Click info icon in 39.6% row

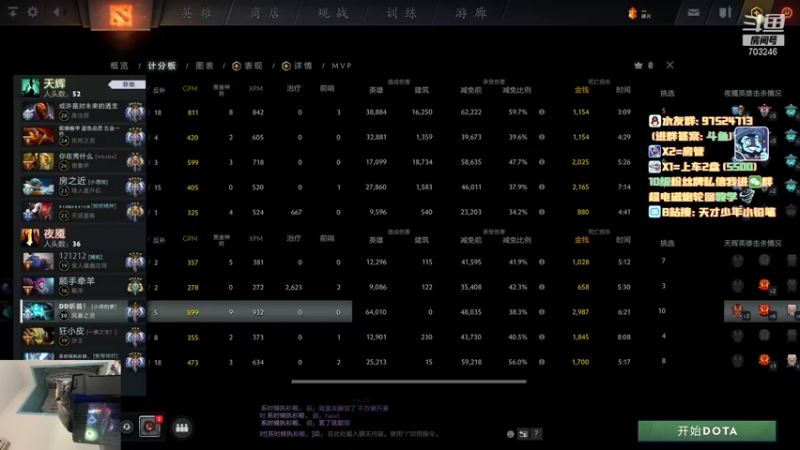pos(542,137)
